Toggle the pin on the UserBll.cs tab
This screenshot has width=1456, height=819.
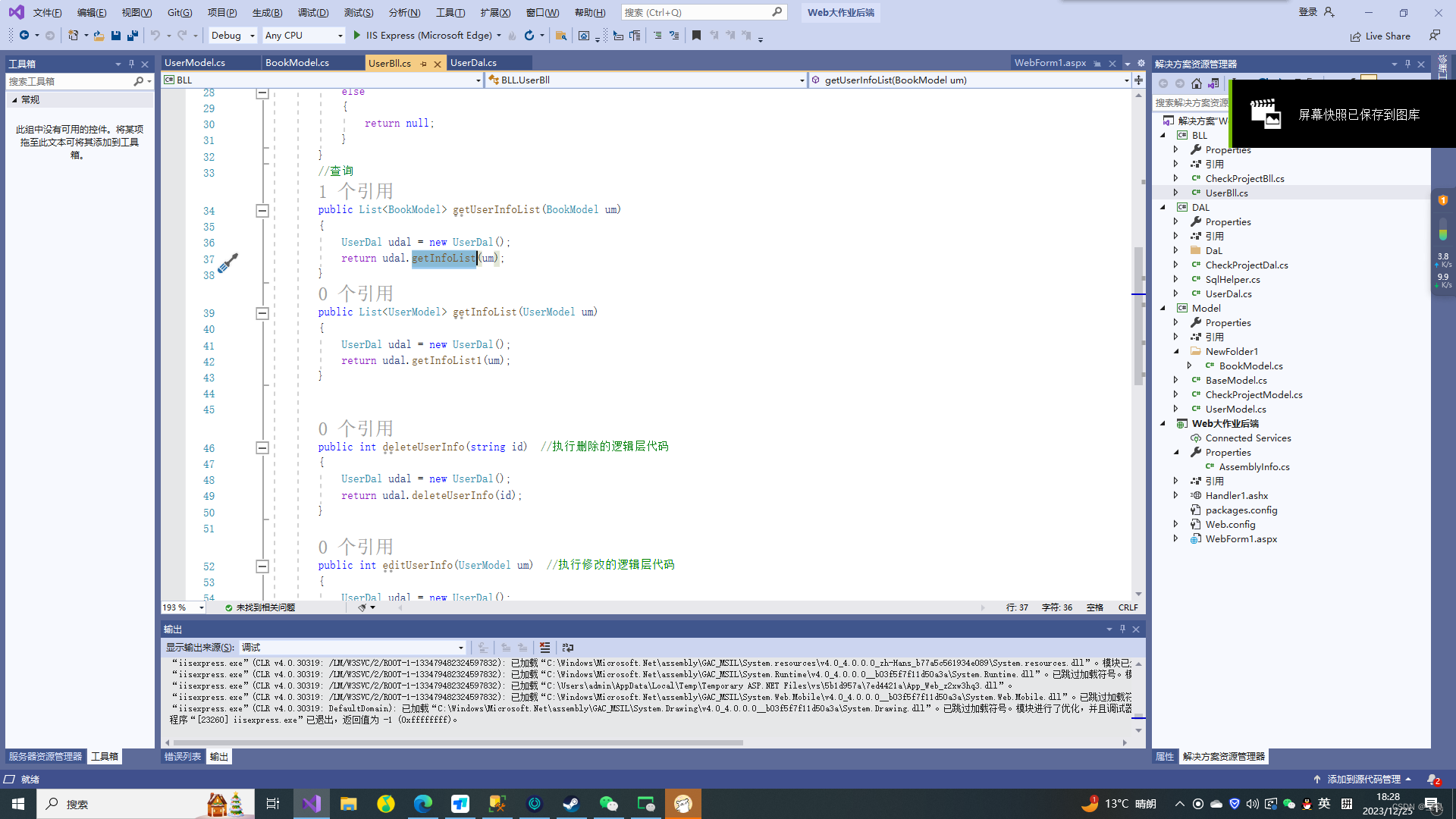pos(423,64)
